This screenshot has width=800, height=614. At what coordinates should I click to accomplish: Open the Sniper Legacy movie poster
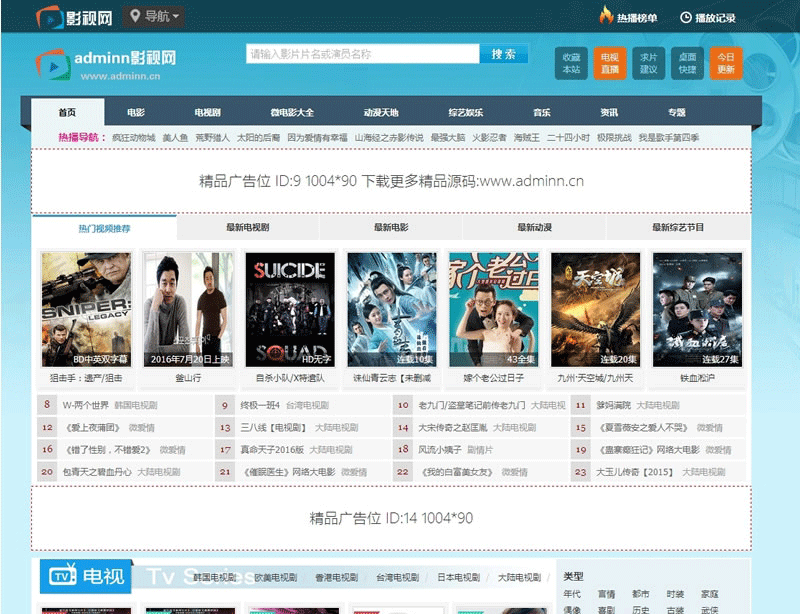pyautogui.click(x=86, y=310)
